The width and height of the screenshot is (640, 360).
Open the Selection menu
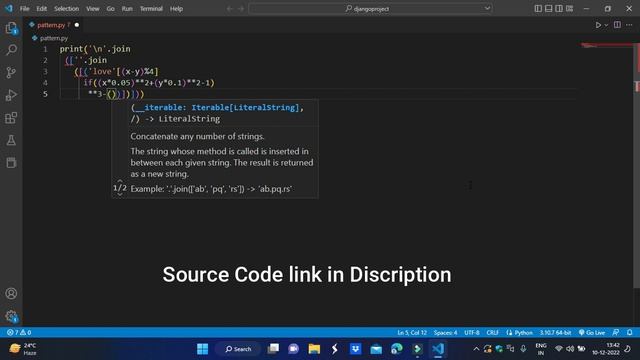[x=67, y=9]
